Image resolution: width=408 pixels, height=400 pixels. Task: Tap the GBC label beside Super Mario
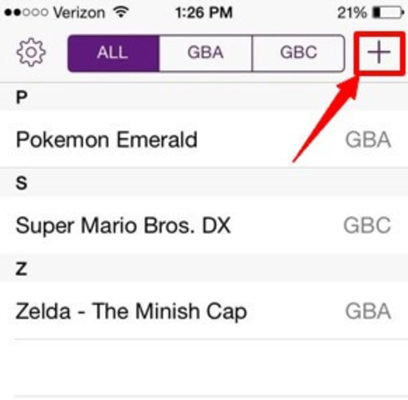tap(367, 226)
